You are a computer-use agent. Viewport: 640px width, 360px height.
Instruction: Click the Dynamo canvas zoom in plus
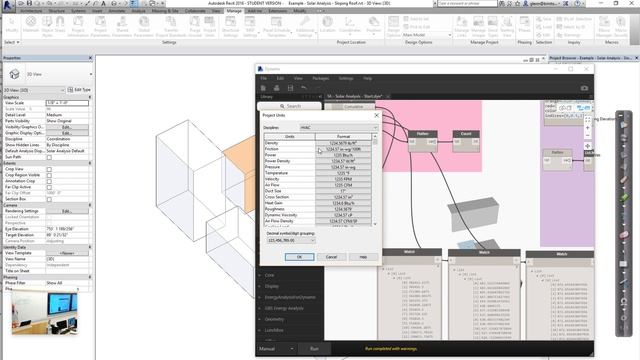click(x=588, y=128)
